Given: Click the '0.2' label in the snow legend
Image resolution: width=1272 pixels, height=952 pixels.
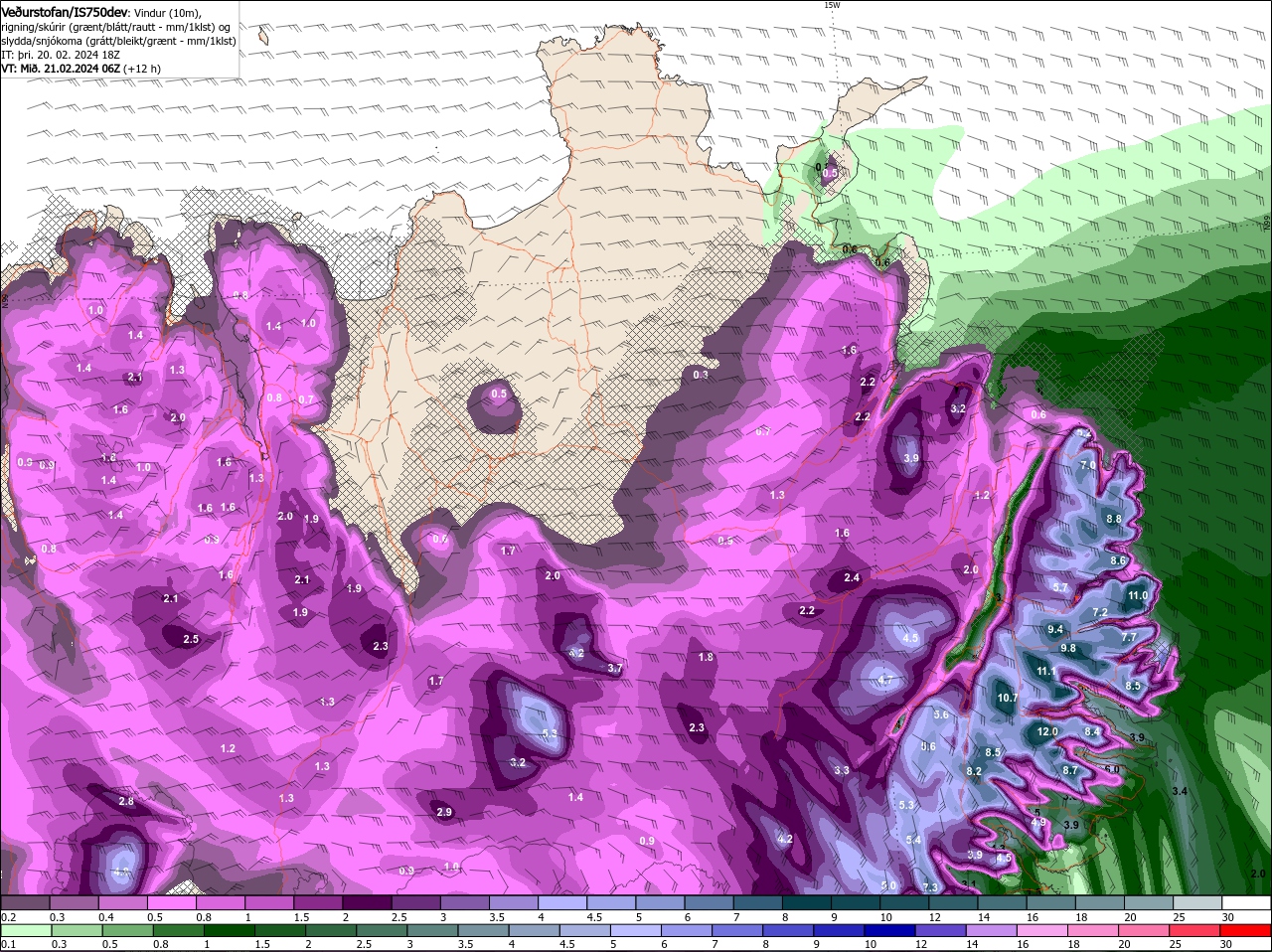Looking at the screenshot, I should click(x=8, y=917).
